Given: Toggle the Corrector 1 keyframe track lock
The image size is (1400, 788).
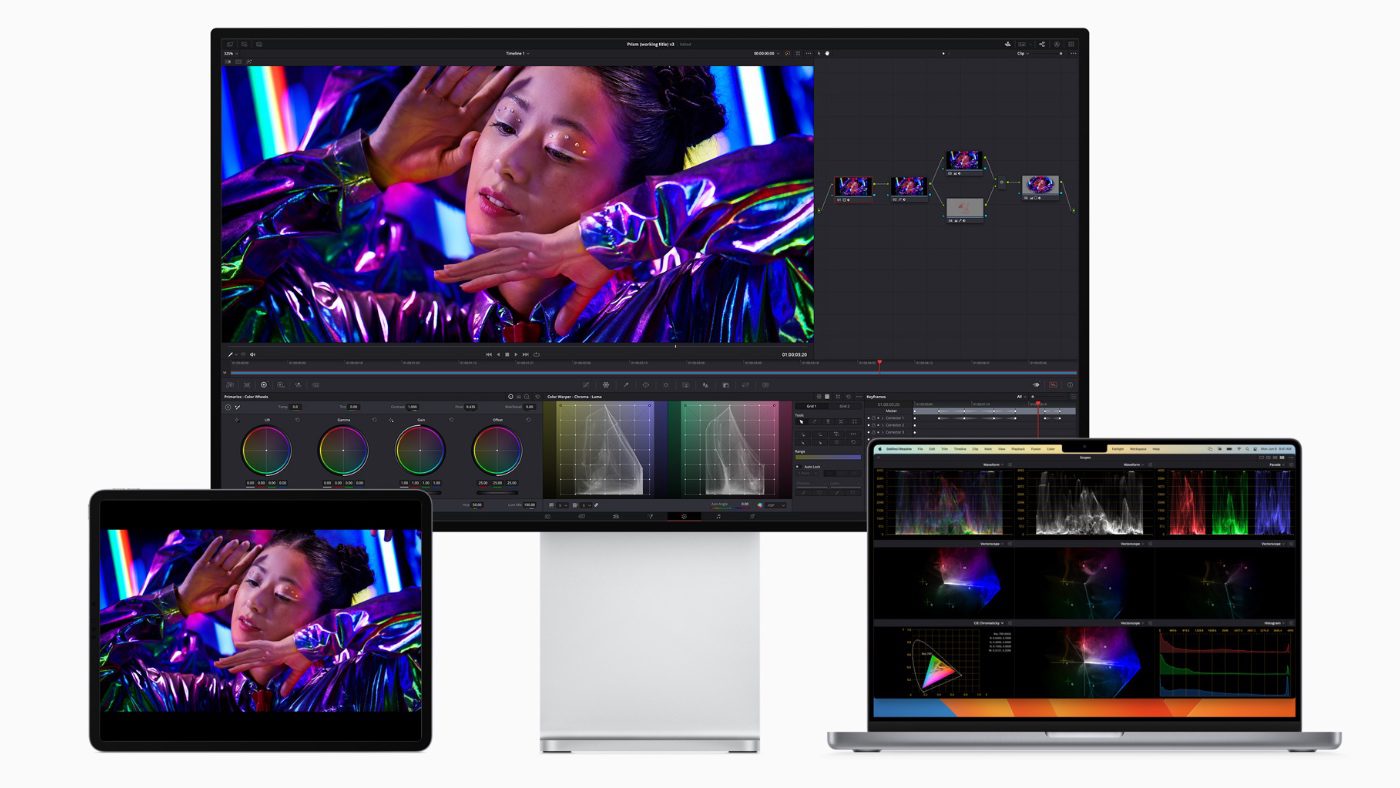Looking at the screenshot, I should pos(871,418).
